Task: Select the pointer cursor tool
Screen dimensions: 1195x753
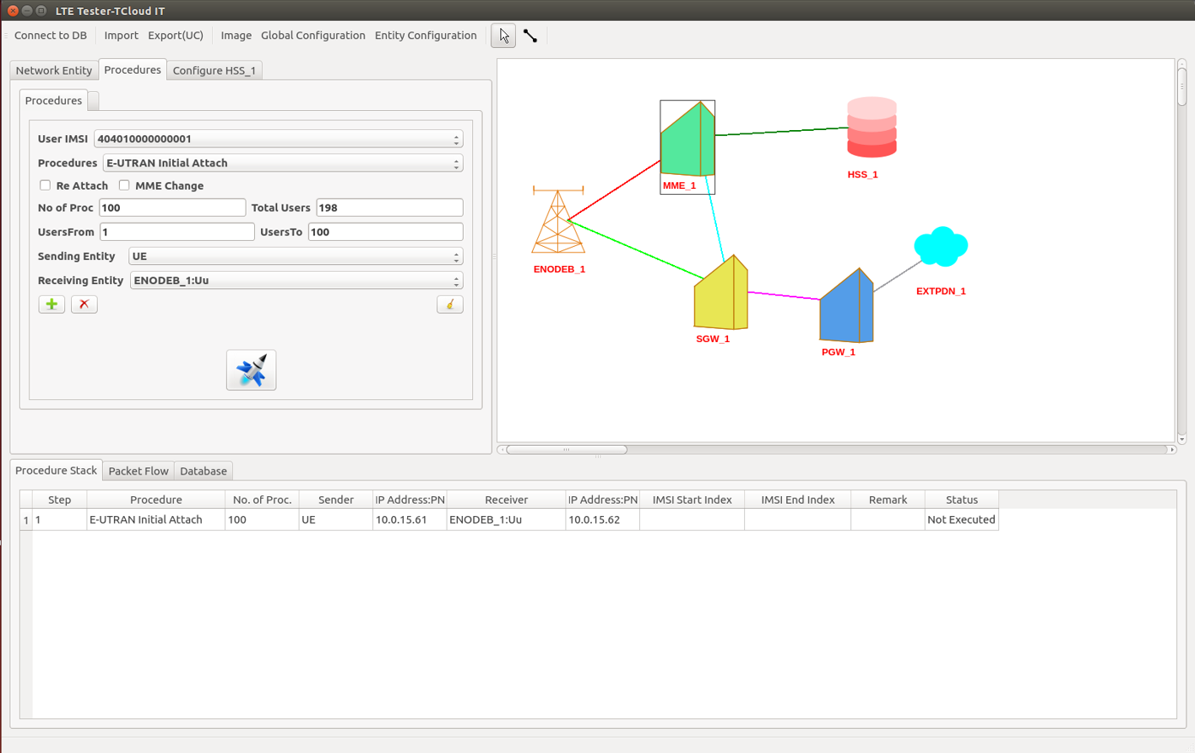Action: point(503,36)
